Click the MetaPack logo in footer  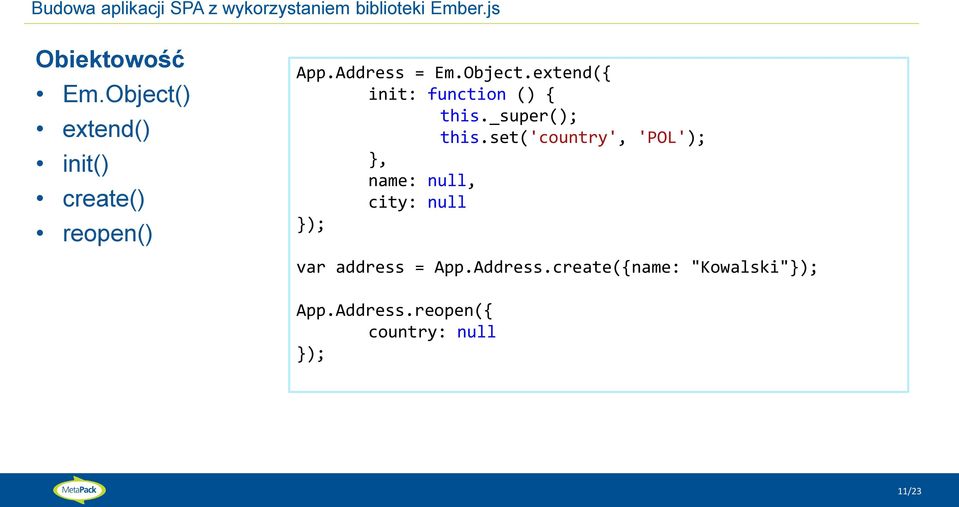80,490
